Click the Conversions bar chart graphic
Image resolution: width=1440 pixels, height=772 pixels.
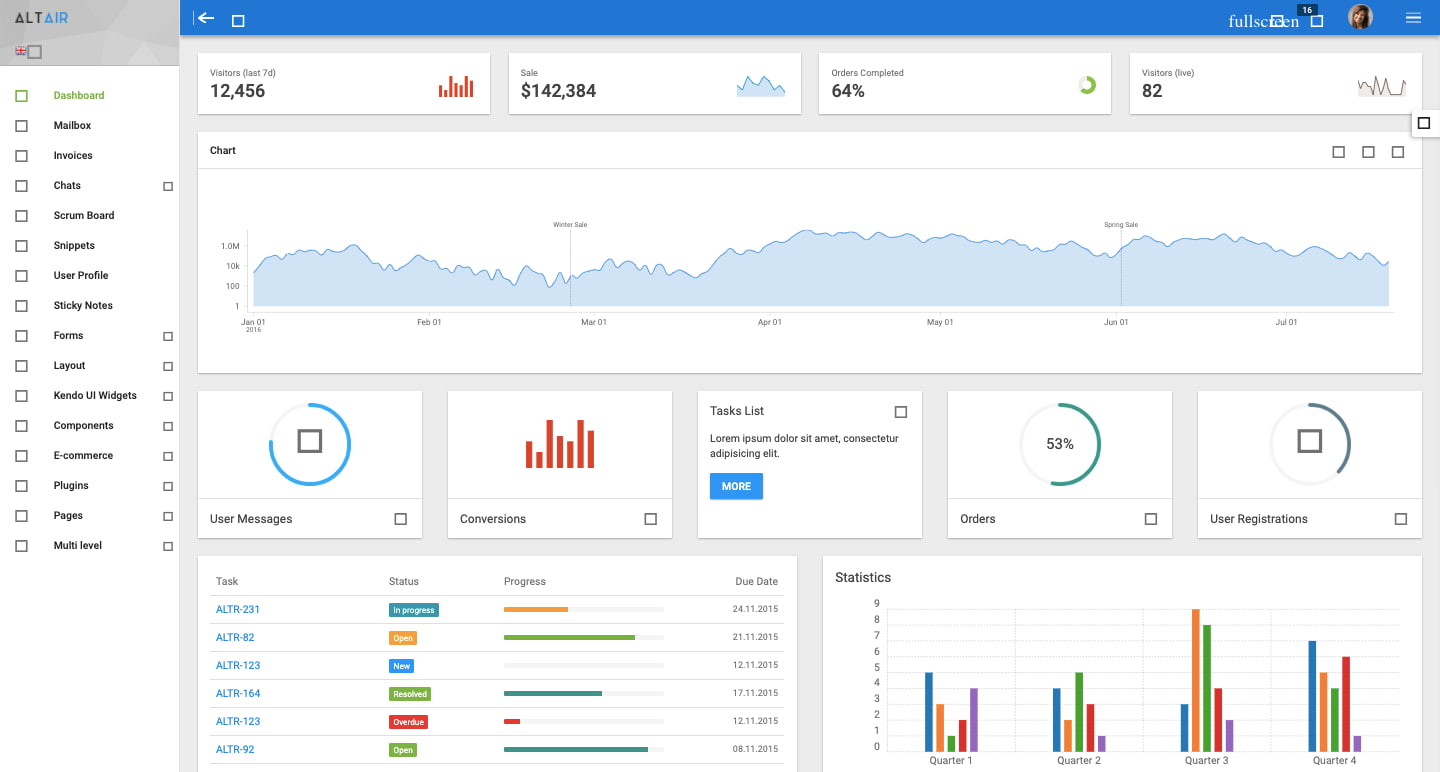tap(560, 444)
